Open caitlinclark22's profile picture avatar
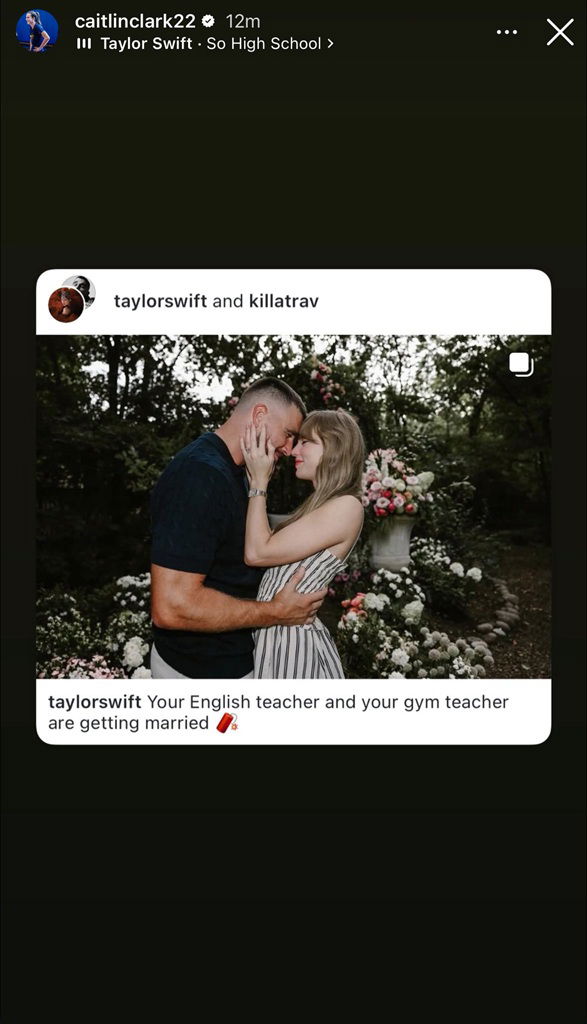 (x=37, y=31)
